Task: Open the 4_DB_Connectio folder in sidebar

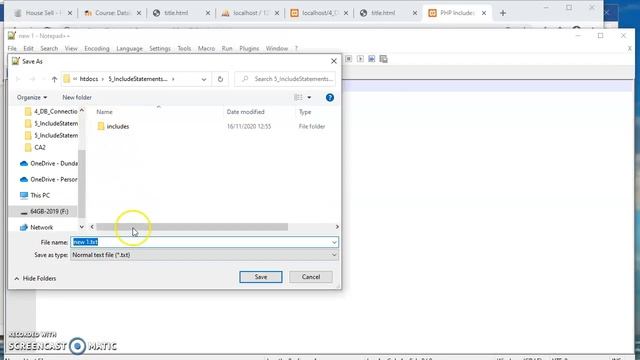Action: pyautogui.click(x=51, y=111)
